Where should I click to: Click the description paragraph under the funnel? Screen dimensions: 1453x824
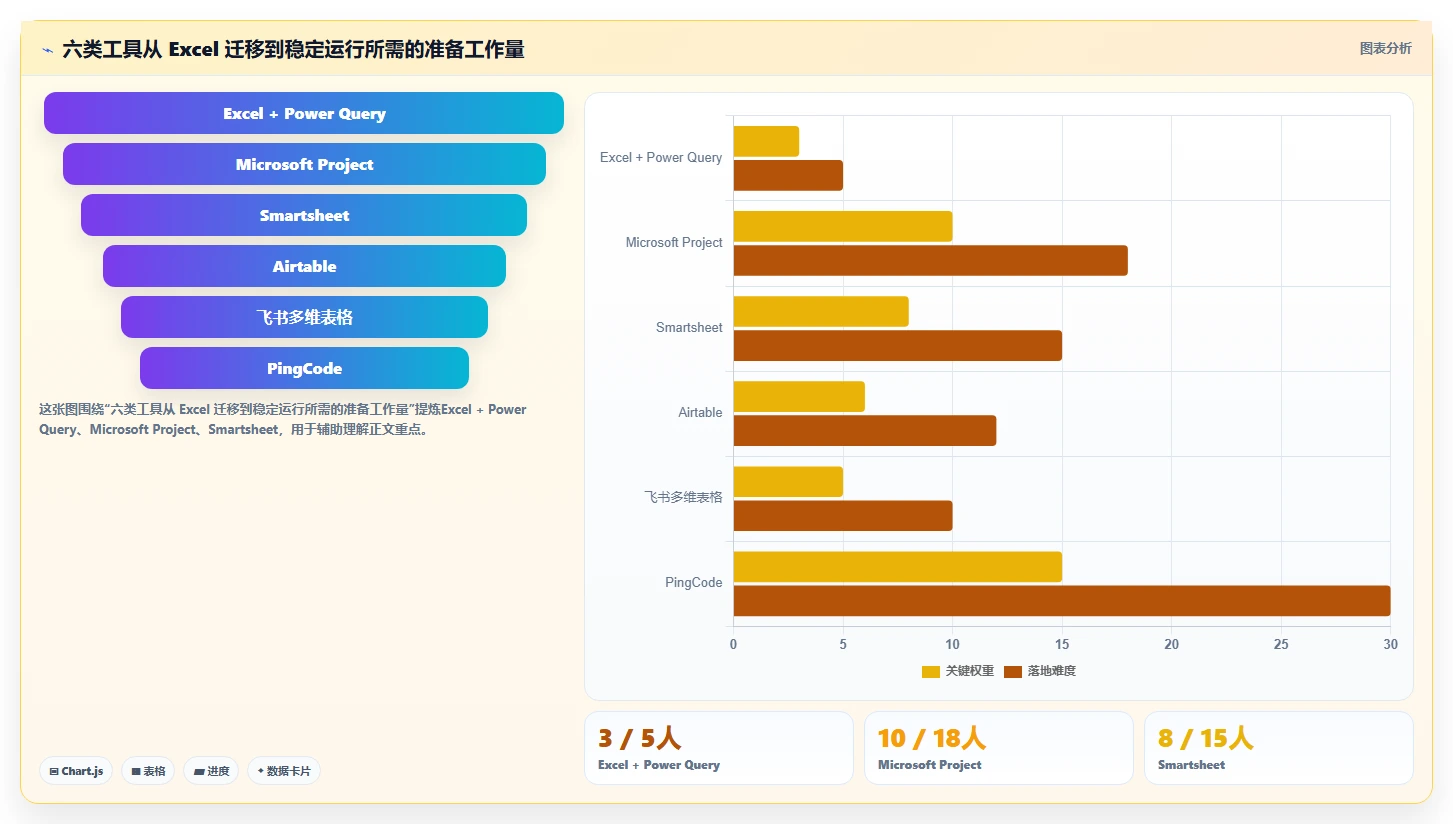coord(283,420)
